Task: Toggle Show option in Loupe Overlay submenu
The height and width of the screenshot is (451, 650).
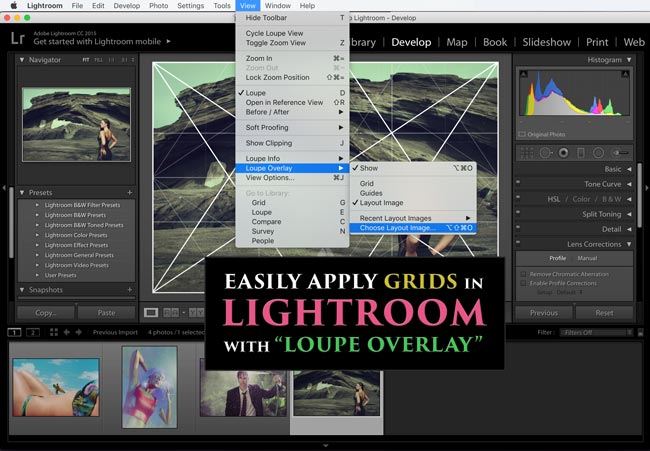Action: click(x=413, y=168)
